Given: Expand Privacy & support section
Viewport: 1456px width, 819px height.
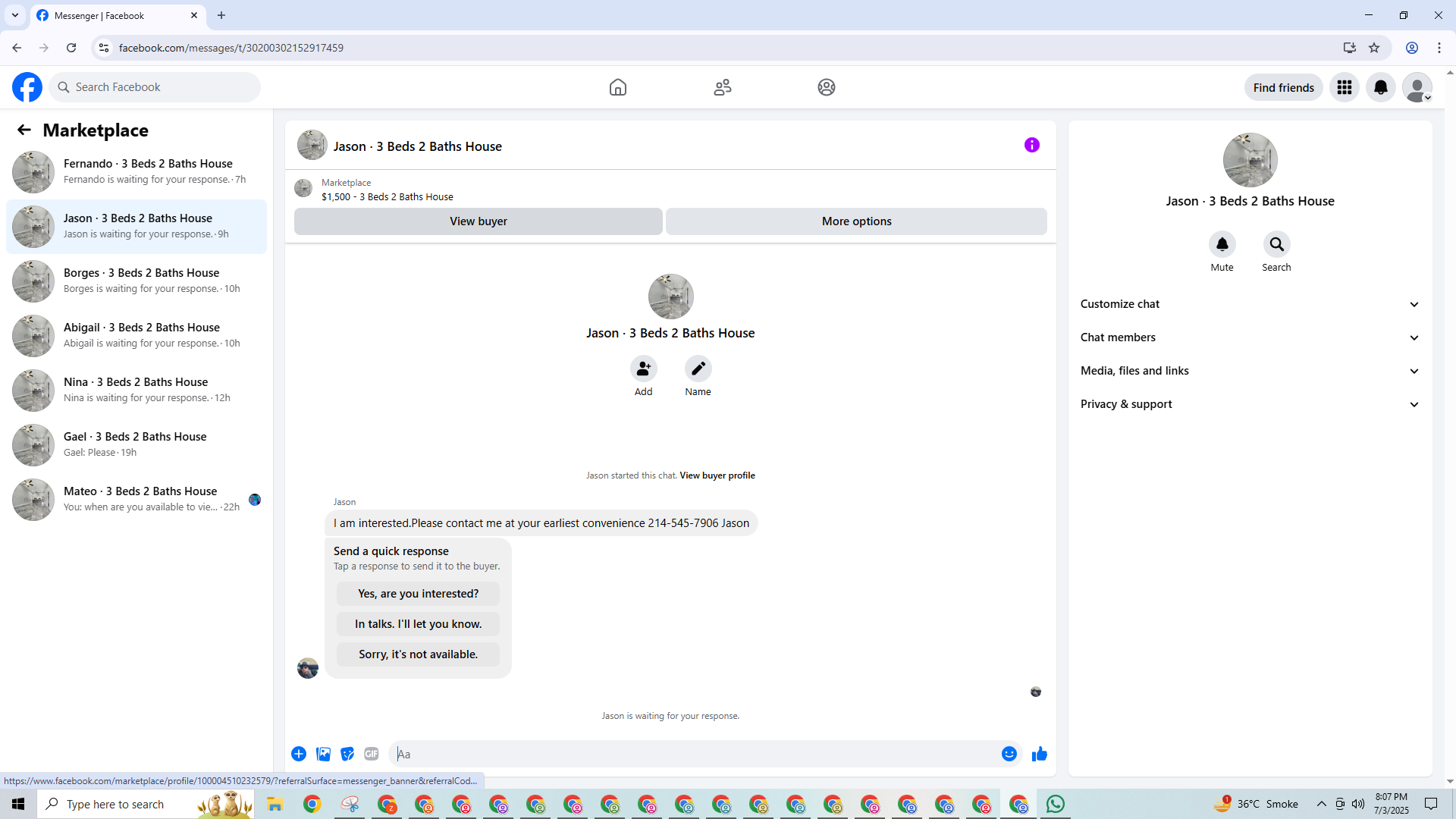Looking at the screenshot, I should click(x=1249, y=404).
